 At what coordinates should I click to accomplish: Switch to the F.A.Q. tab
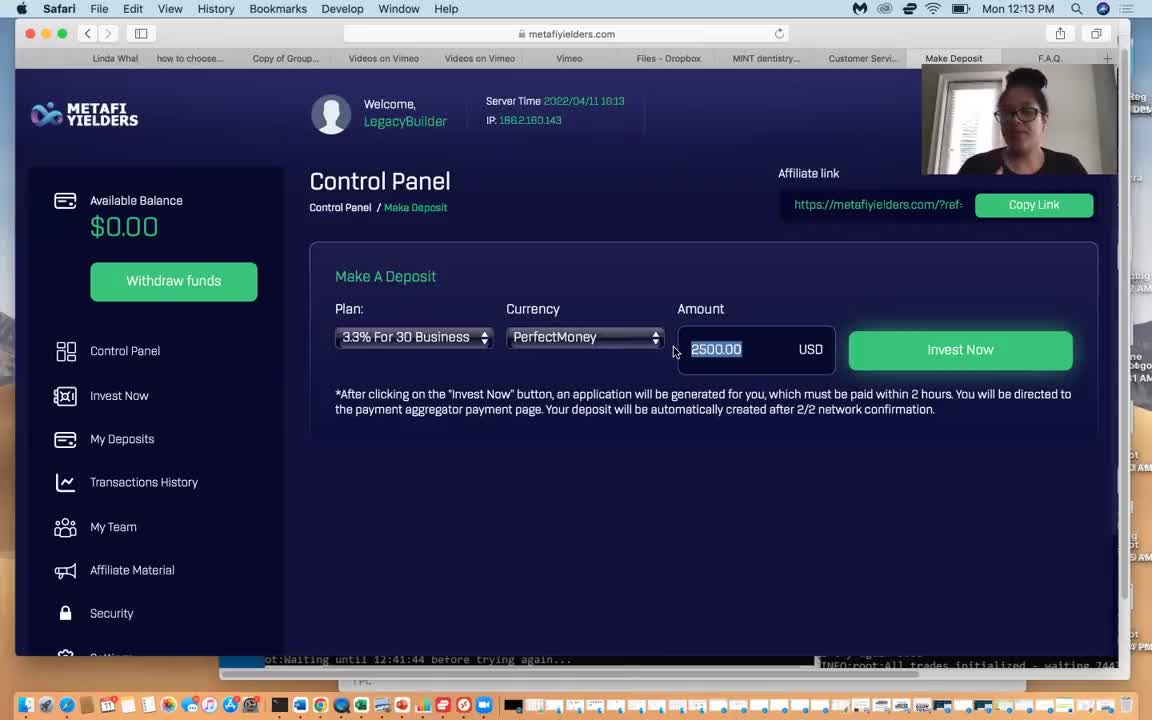[1050, 58]
